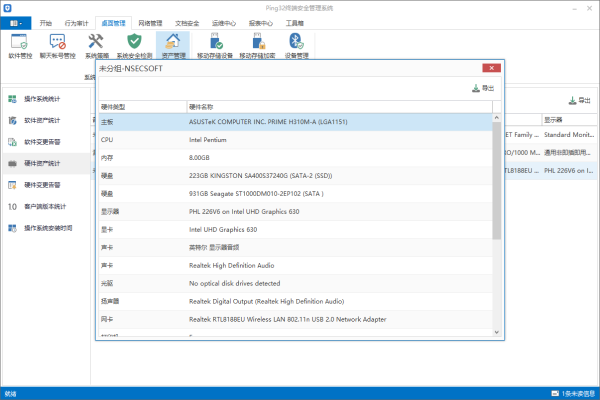Select the 931GB Seagate ST1000DM010 row
The height and width of the screenshot is (400, 600).
295,194
